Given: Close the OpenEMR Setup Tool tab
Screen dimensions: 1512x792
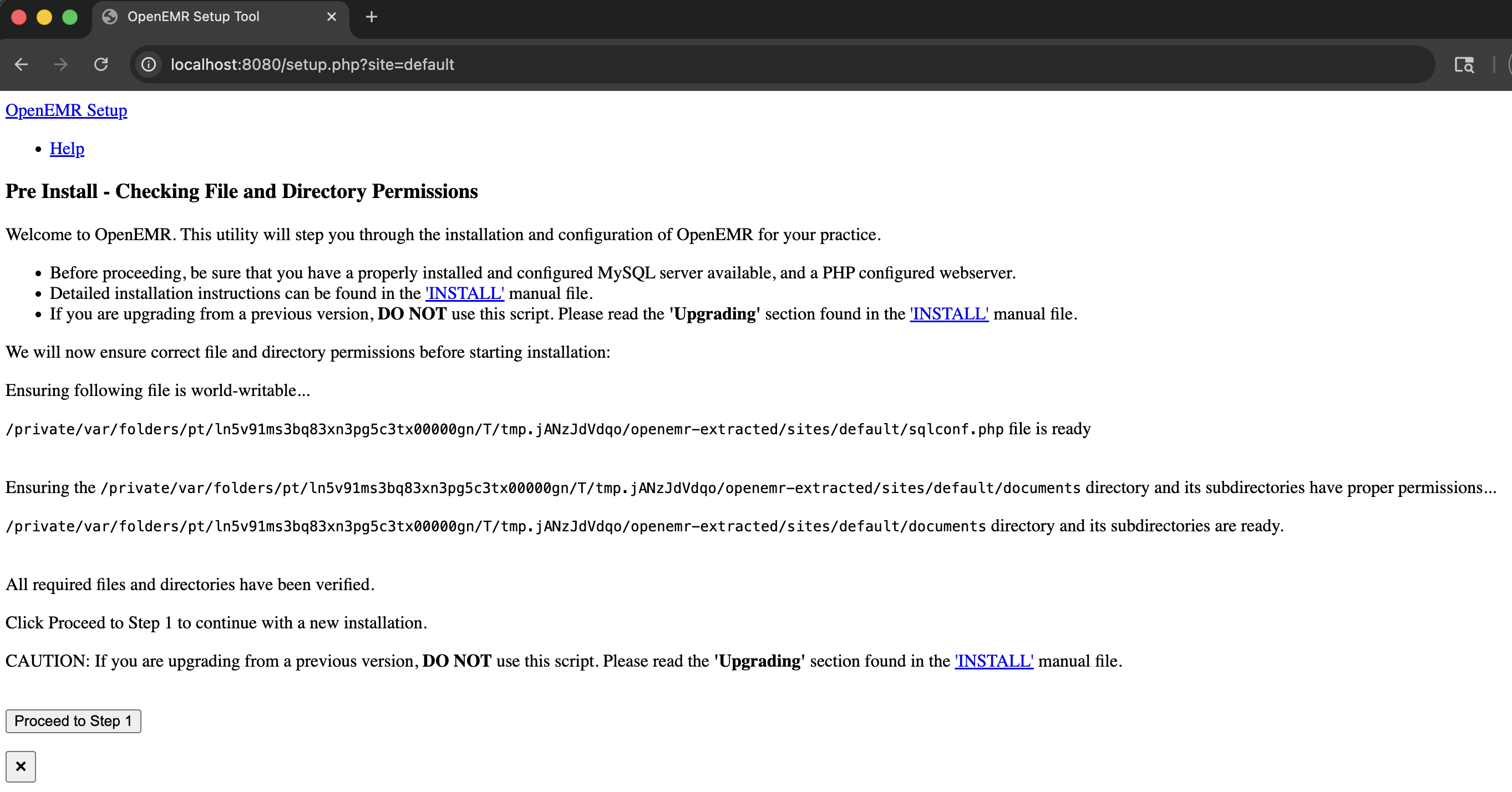Looking at the screenshot, I should tap(332, 17).
